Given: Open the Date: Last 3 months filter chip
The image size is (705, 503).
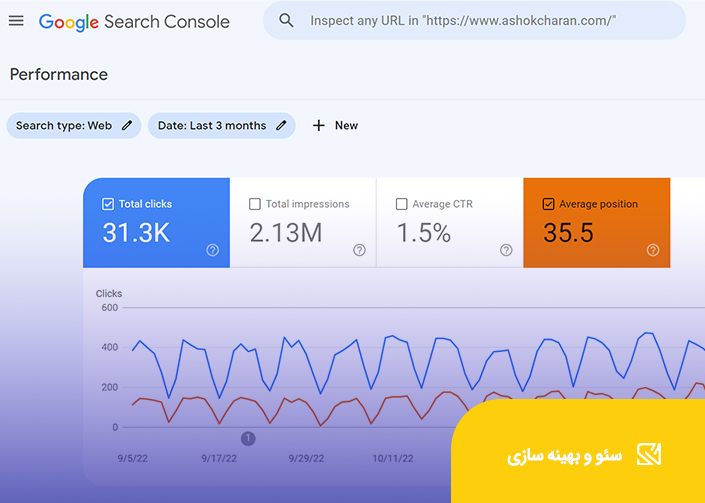Looking at the screenshot, I should click(x=222, y=125).
